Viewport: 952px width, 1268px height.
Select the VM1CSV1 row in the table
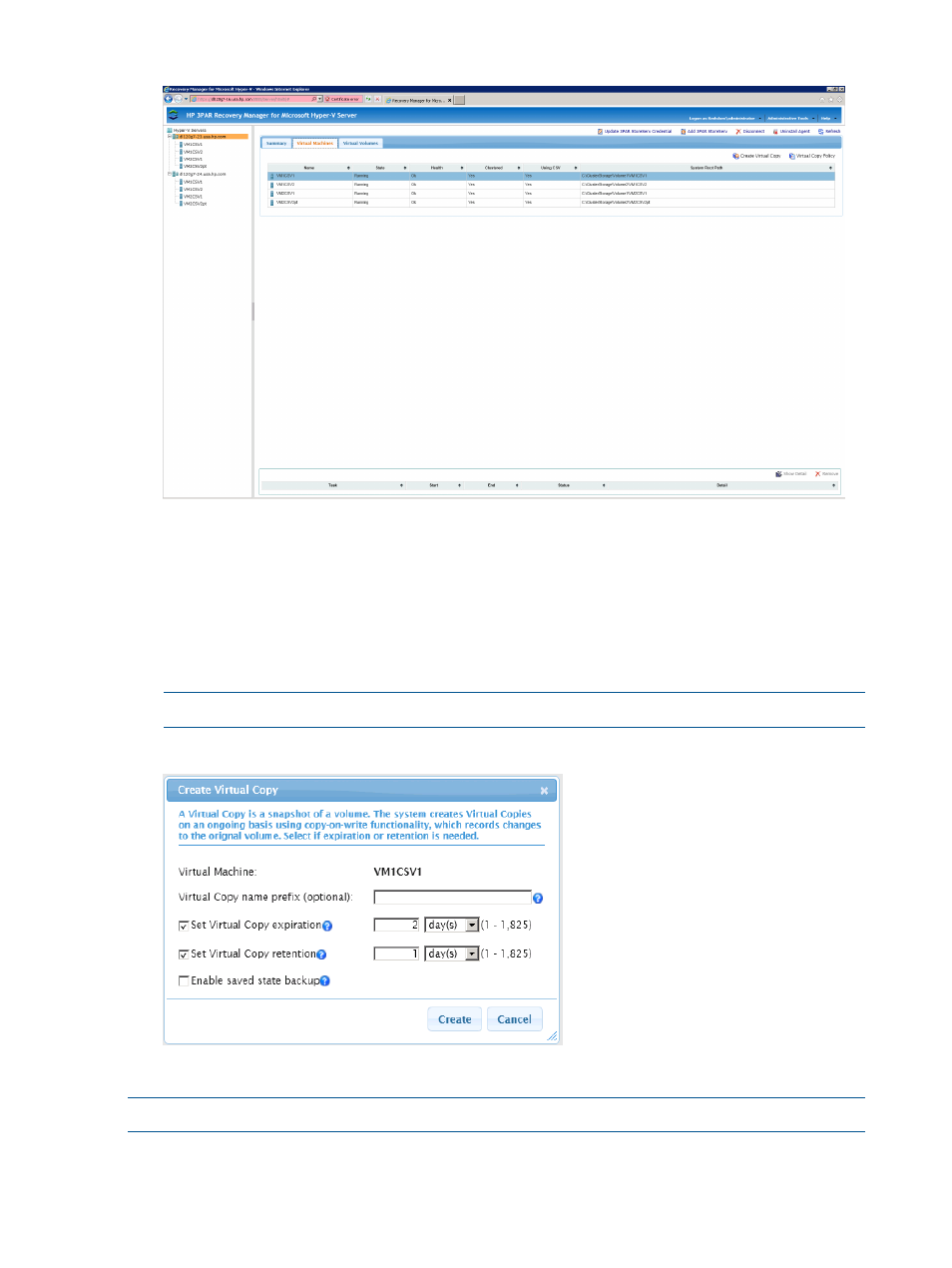tap(552, 176)
